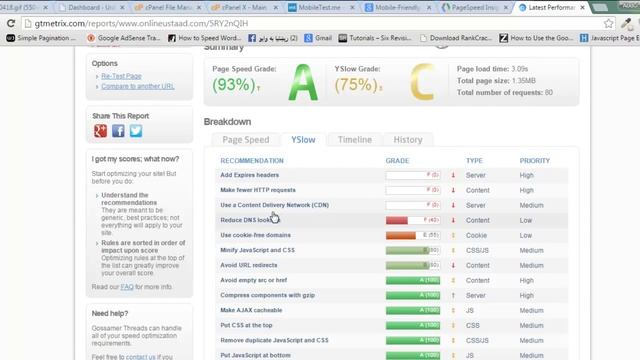The height and width of the screenshot is (360, 640).
Task: Select the YSlow breakdown tab
Action: [x=303, y=140]
